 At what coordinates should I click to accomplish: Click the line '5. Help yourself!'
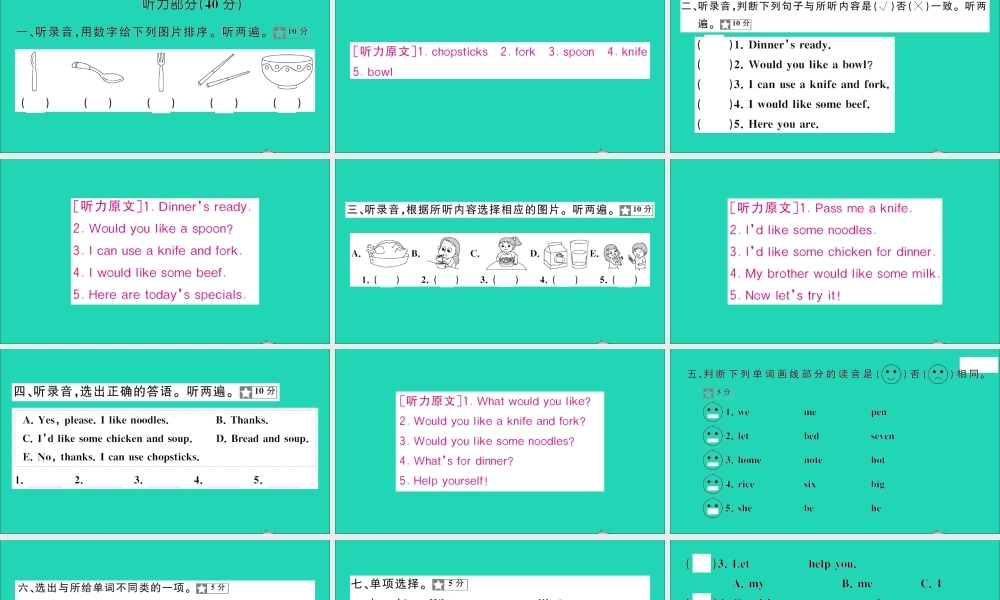click(x=443, y=481)
